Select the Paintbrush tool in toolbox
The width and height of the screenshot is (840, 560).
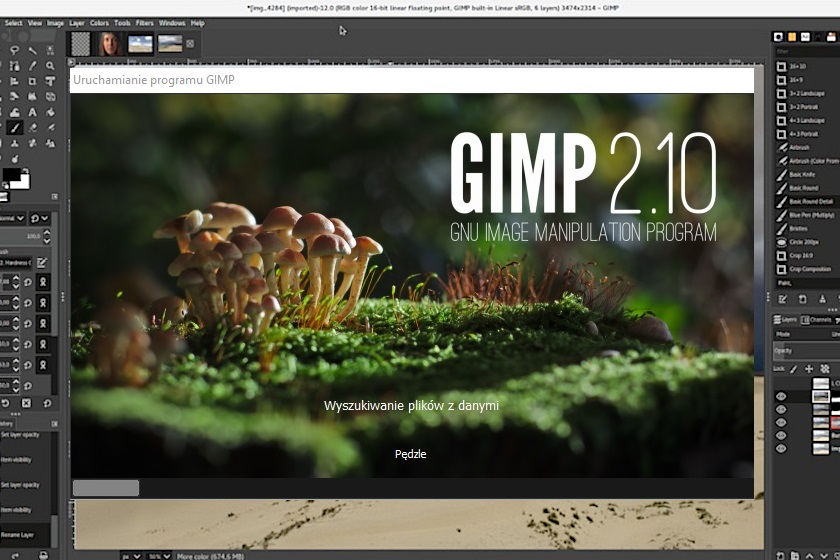pos(15,128)
